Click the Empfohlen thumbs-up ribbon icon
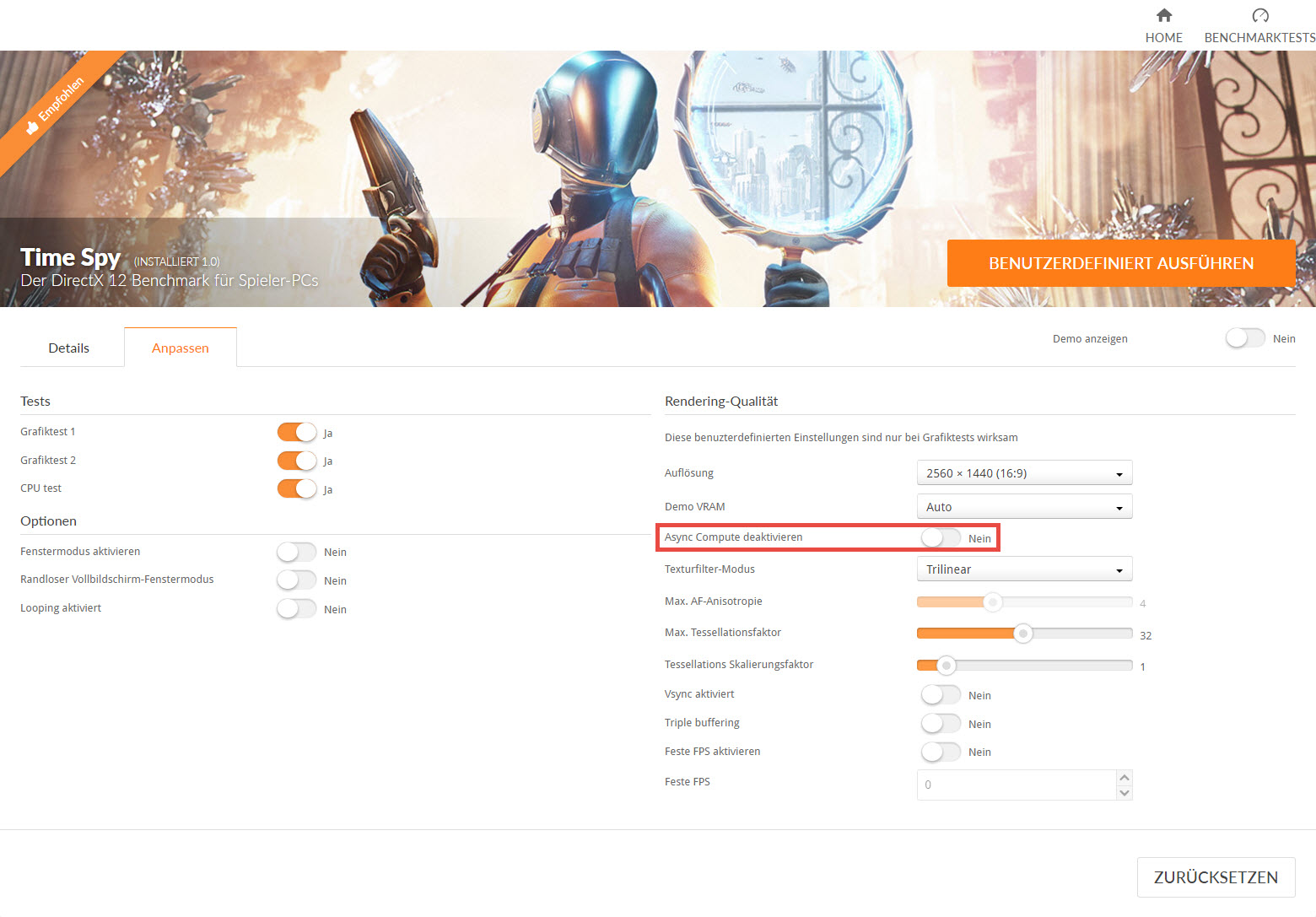 (33, 127)
